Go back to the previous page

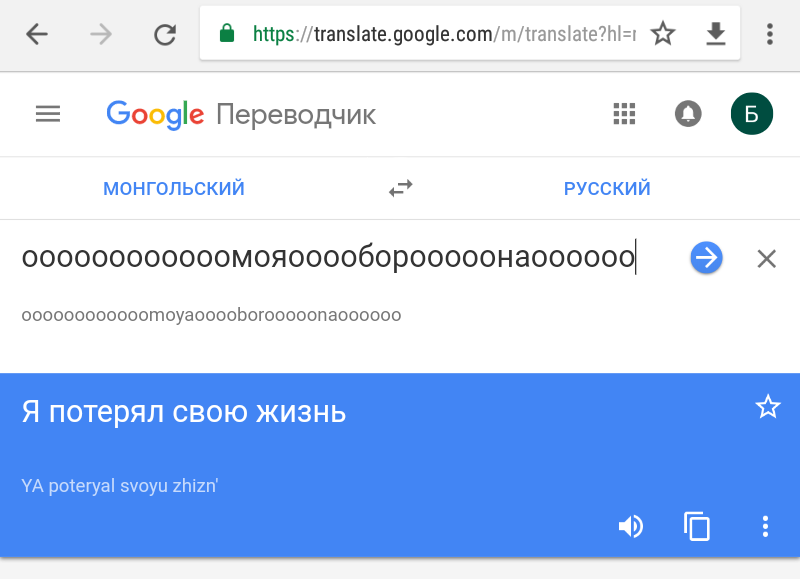point(37,35)
